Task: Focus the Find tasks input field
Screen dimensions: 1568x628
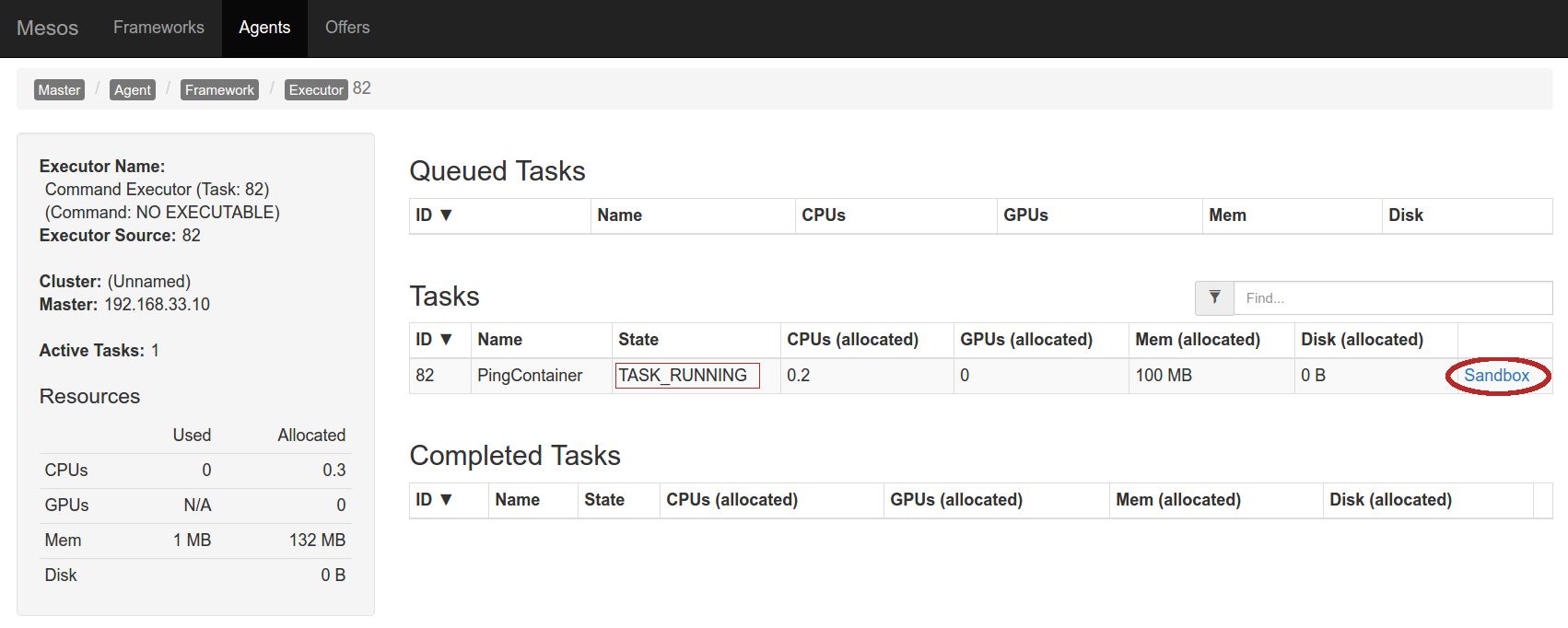Action: tap(1392, 297)
